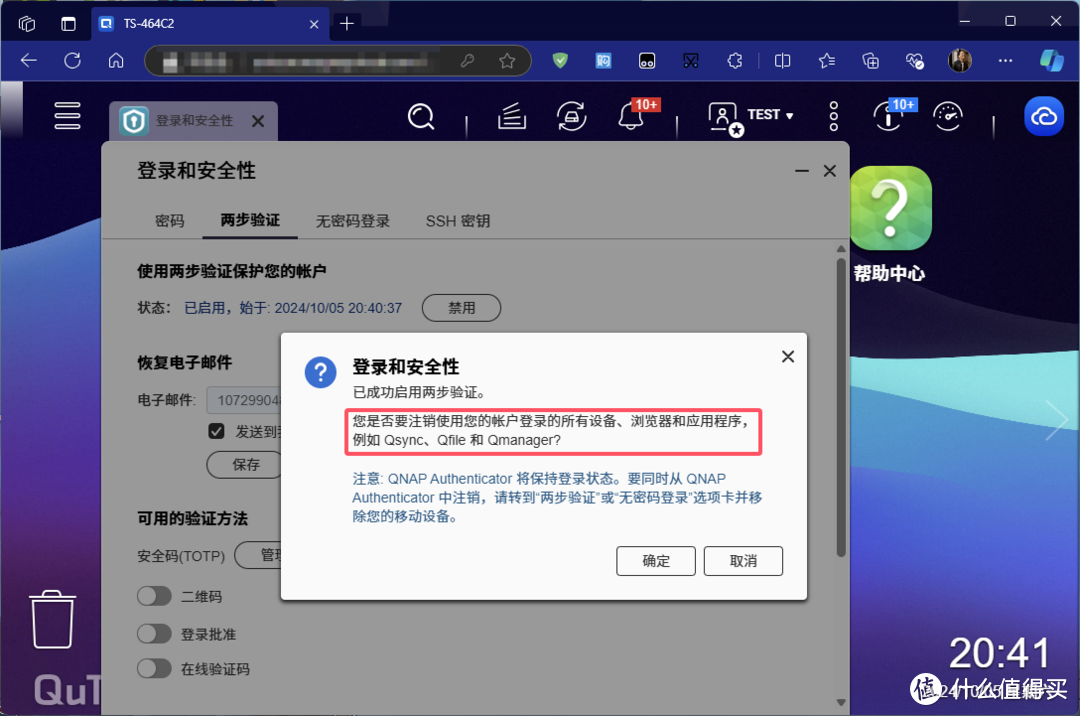
Task: Open Edge's Settings and more menu
Action: point(1004,60)
